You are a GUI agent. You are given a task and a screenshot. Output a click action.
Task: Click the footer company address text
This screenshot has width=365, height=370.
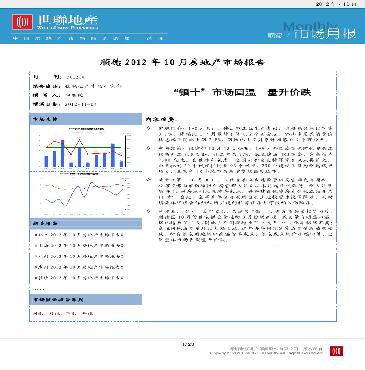[x=266, y=351]
